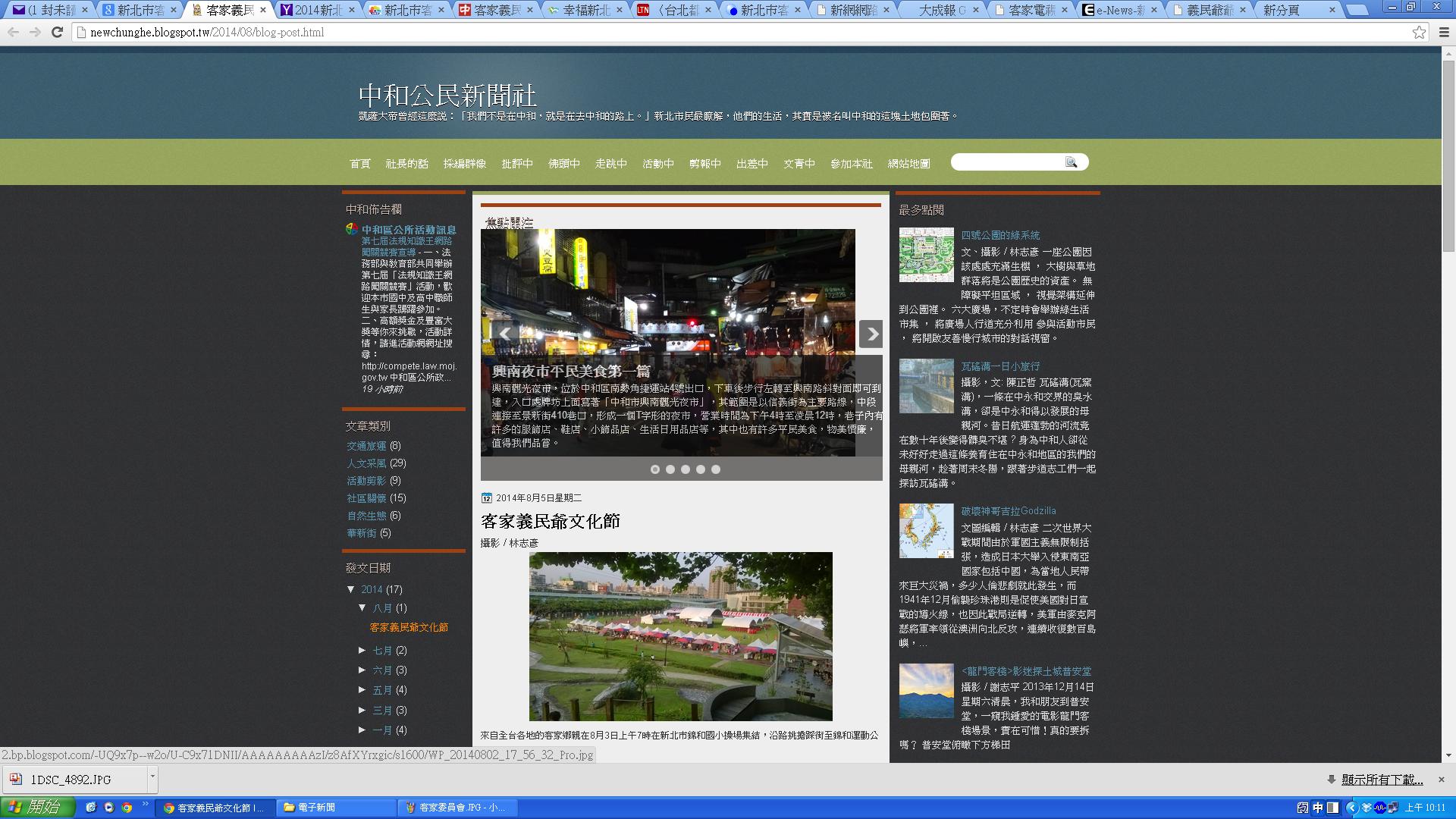This screenshot has height=819, width=1456.
Task: Click the 1DSC_4892.JPG file icon in the download bar
Action: [16, 779]
